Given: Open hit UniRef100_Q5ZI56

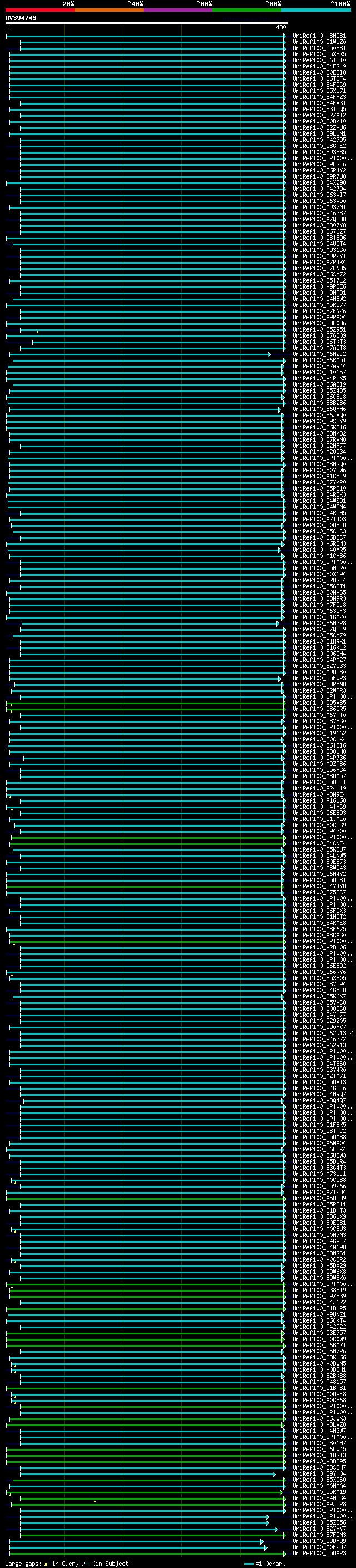Looking at the screenshot, I should point(319,1522).
